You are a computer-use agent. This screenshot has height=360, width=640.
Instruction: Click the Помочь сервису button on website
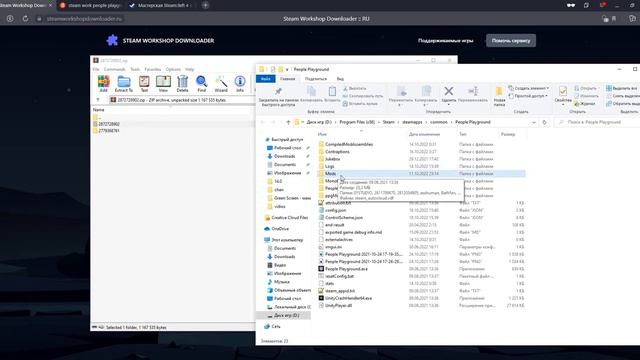click(x=511, y=40)
